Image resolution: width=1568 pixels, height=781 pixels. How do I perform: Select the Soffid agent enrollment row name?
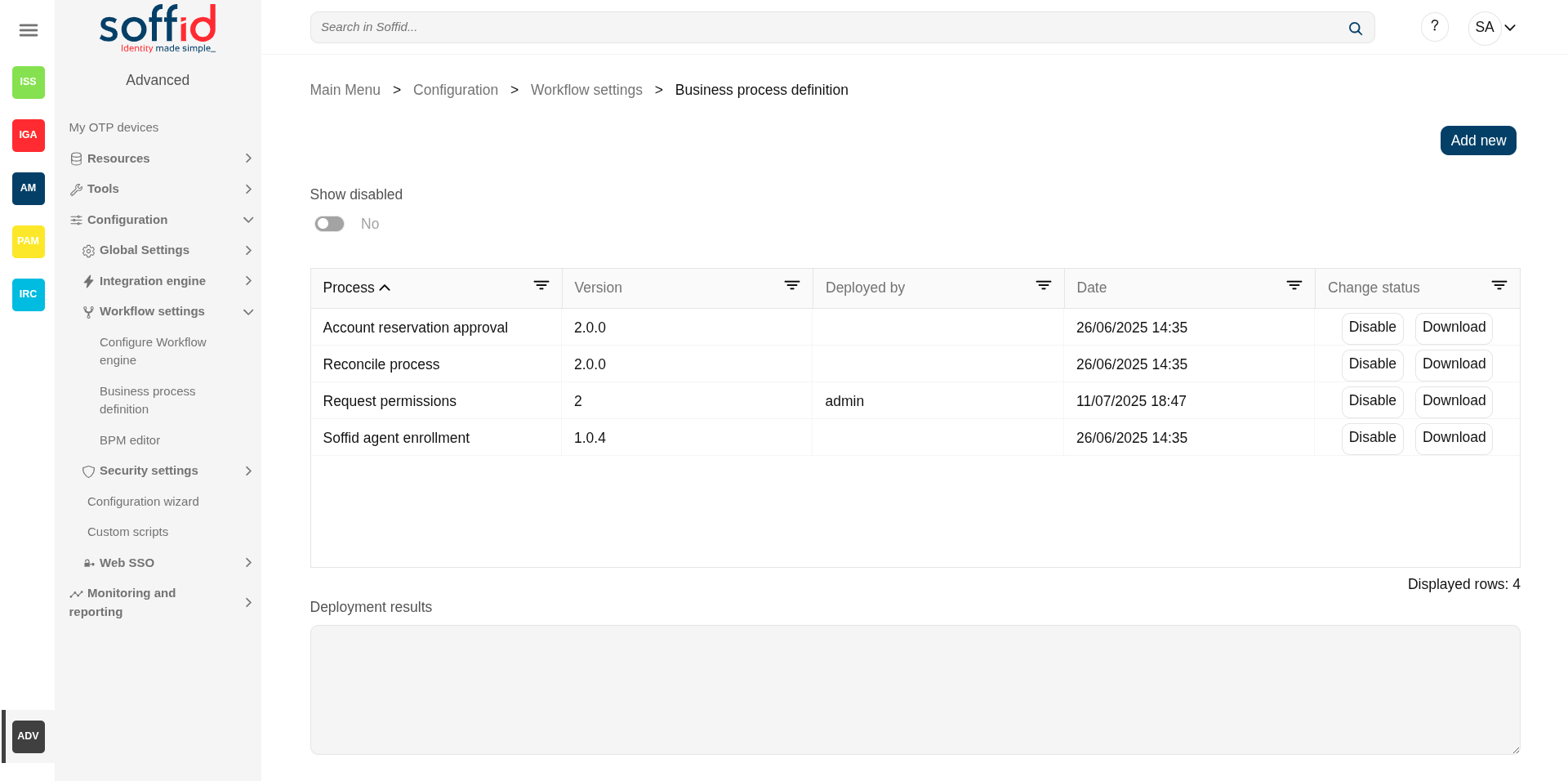396,438
